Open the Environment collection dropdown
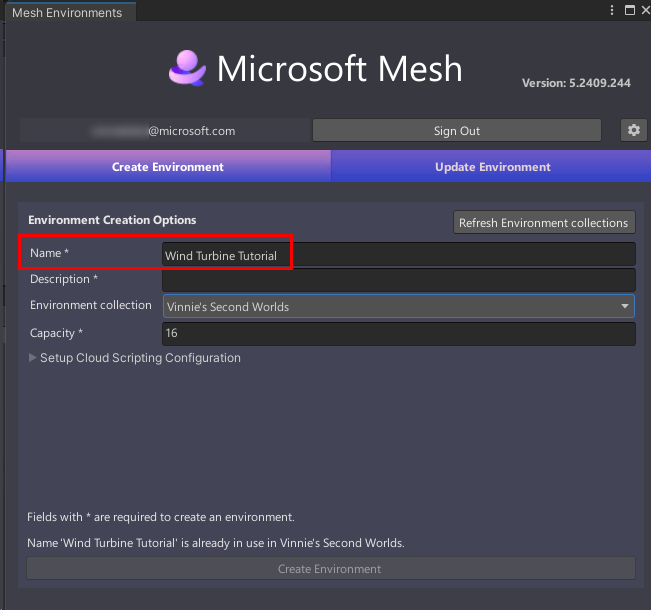 point(399,306)
